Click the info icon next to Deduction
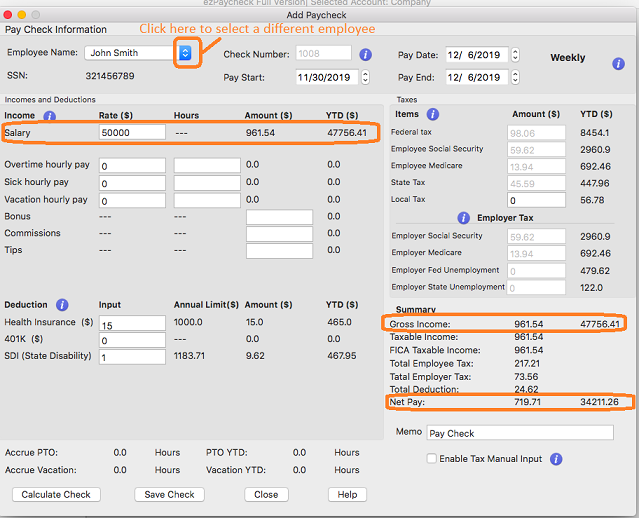 point(62,305)
